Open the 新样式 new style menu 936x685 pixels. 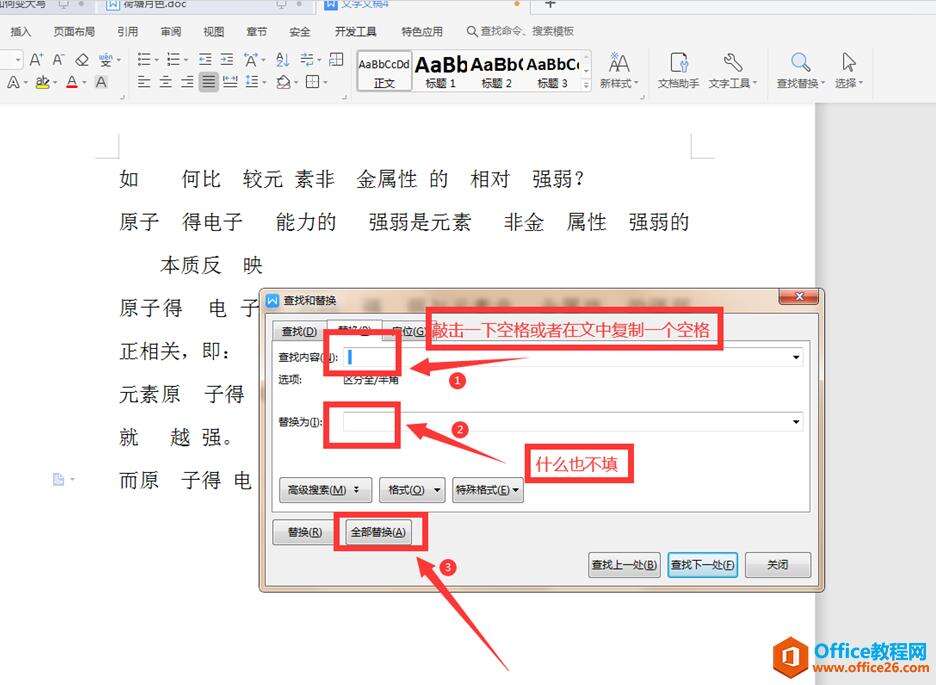click(618, 70)
